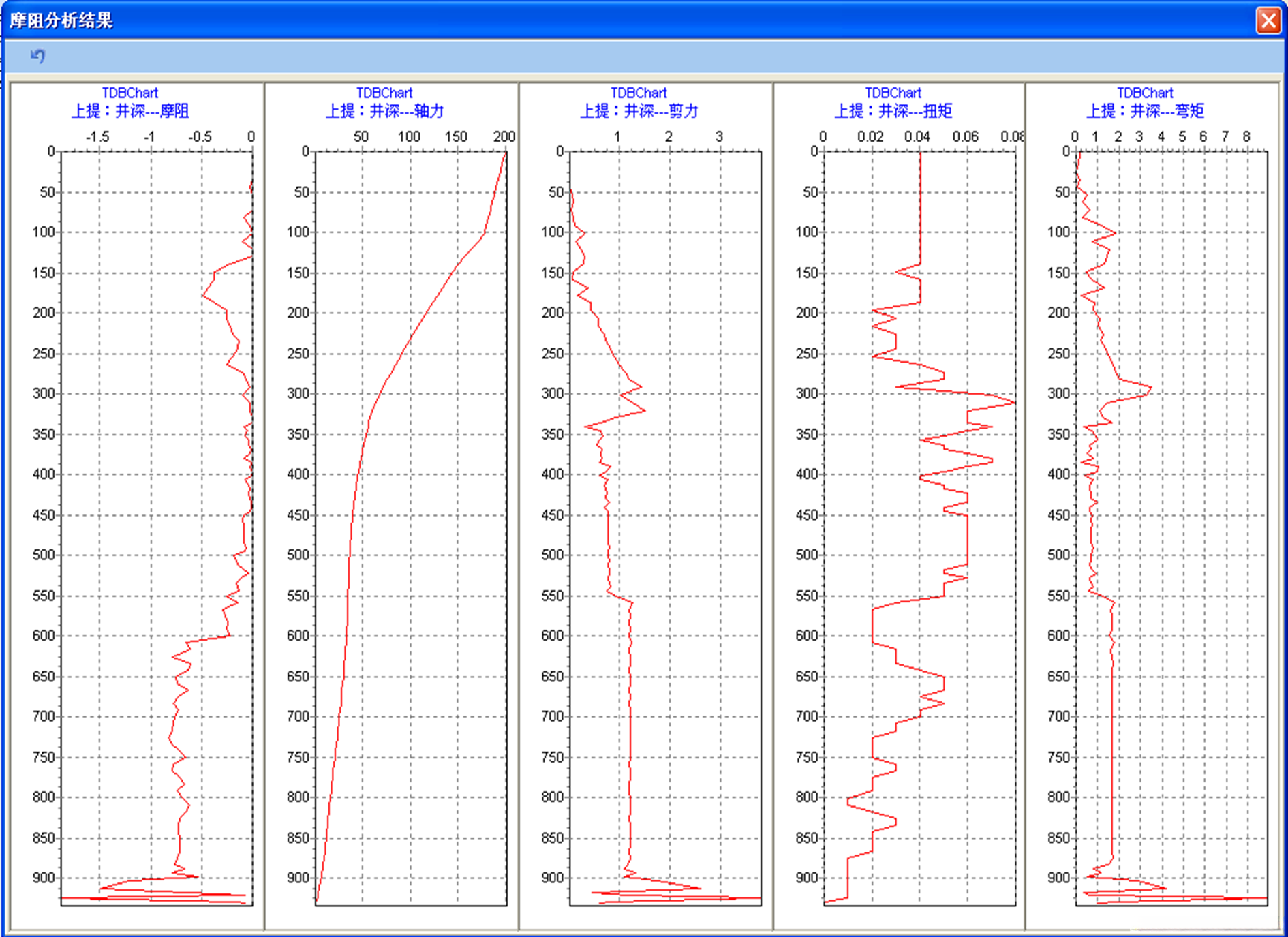Close the 摩阻分析结果 window
This screenshot has width=1288, height=937.
[1268, 20]
